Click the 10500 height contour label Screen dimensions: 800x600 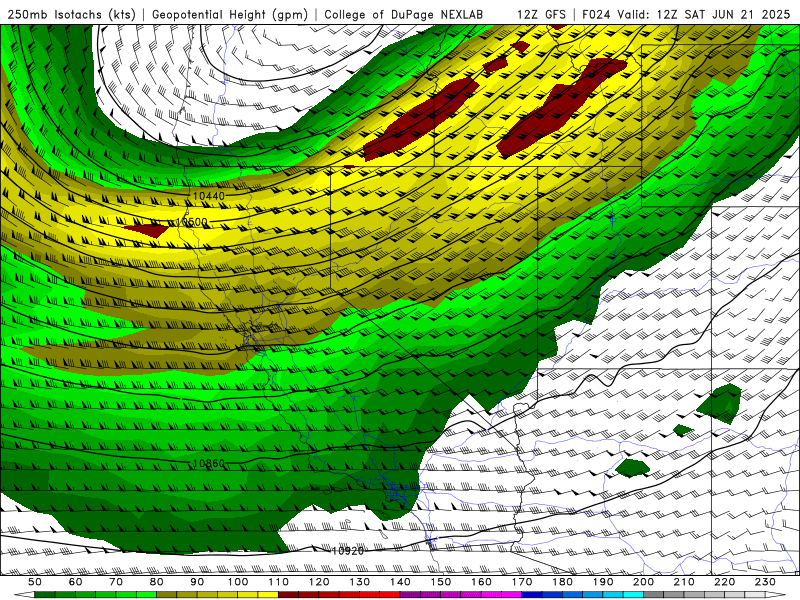pos(192,222)
